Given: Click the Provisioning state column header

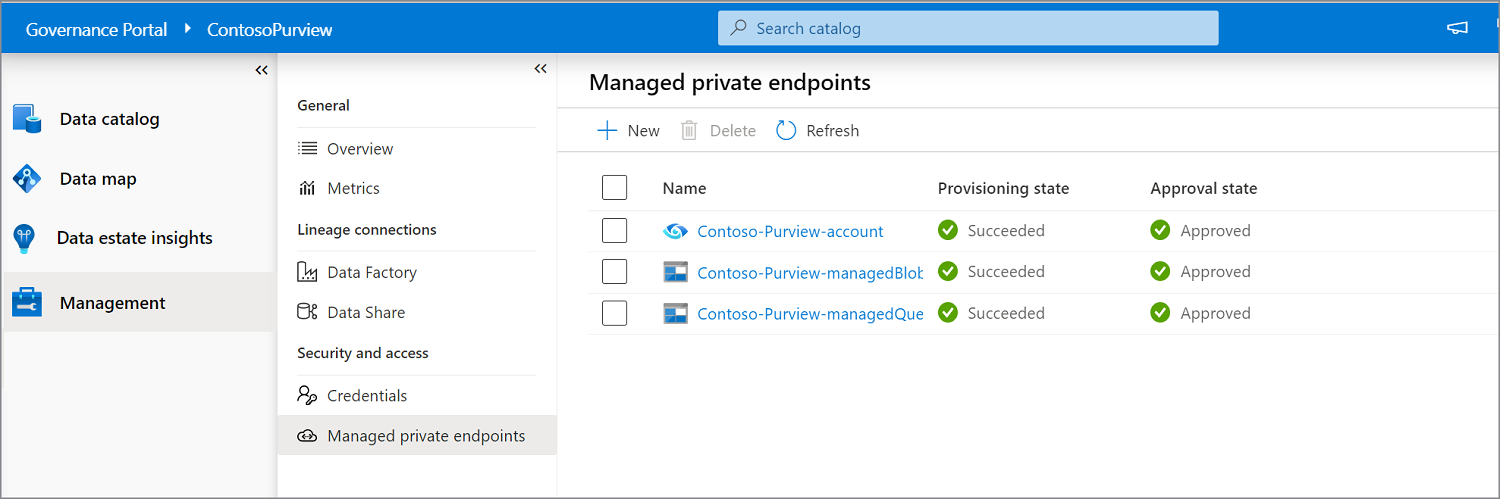Looking at the screenshot, I should click(1003, 188).
